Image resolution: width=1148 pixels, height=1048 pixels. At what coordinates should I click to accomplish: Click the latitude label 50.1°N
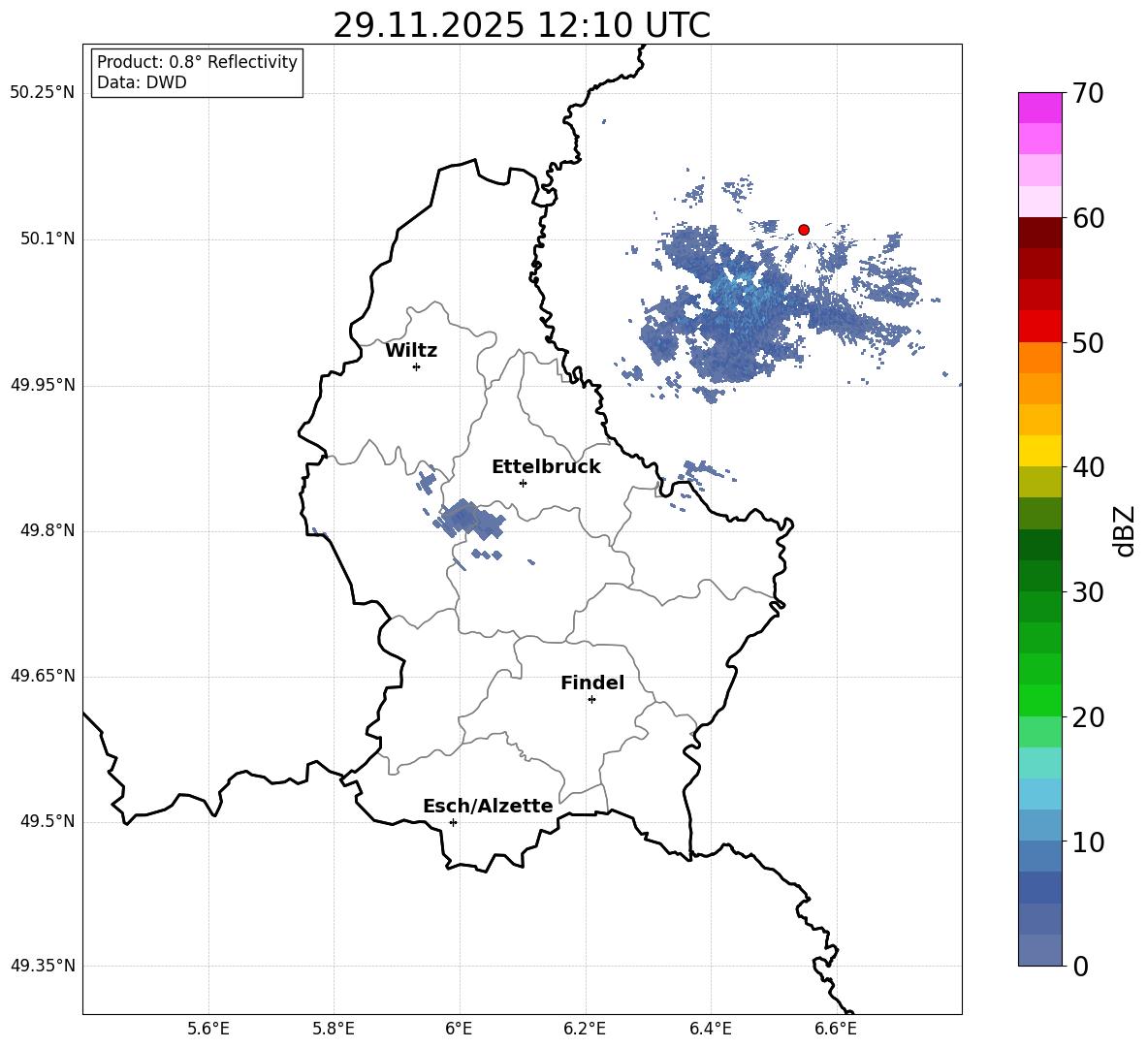point(48,239)
